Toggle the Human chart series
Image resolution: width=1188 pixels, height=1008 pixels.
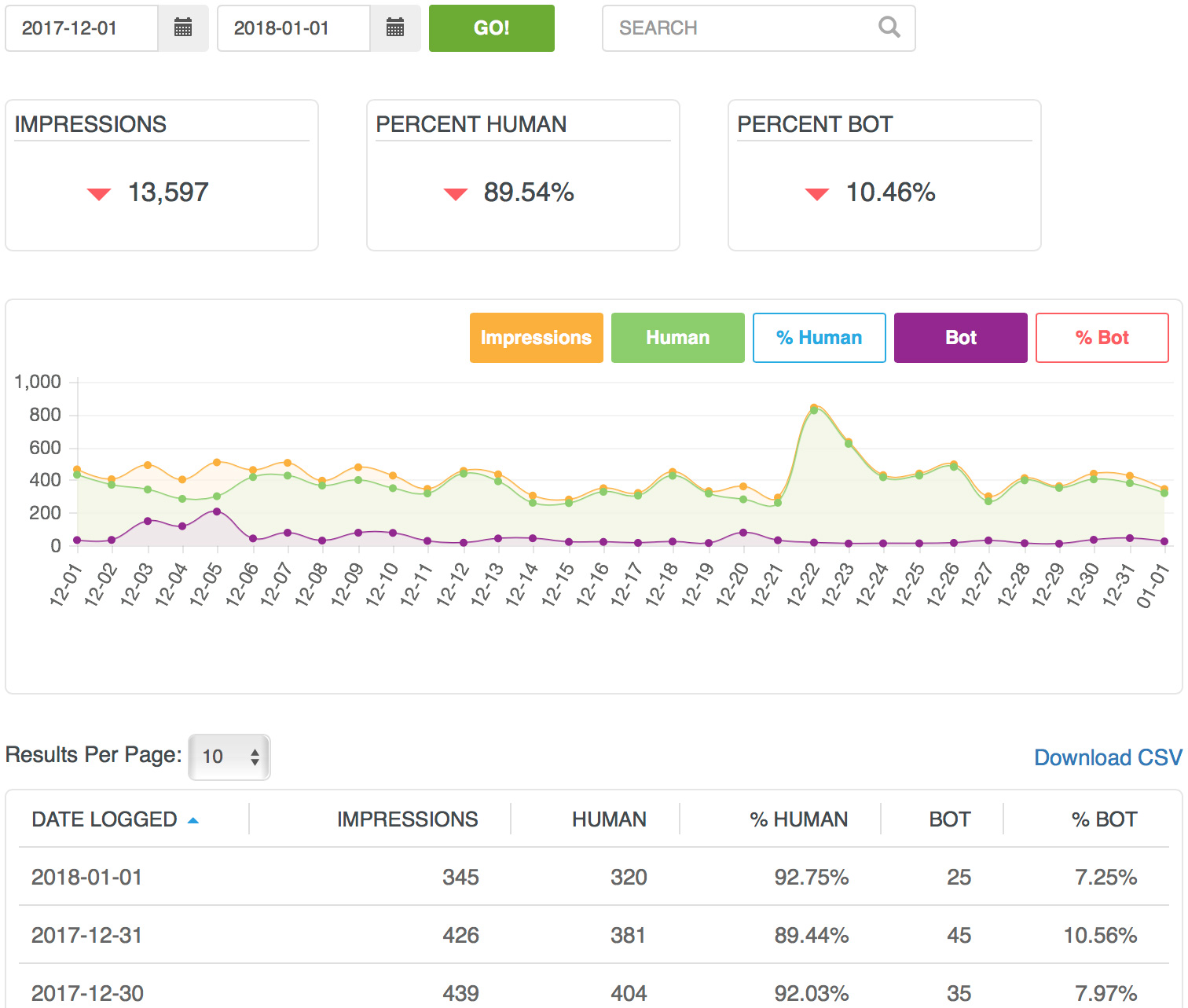[677, 338]
